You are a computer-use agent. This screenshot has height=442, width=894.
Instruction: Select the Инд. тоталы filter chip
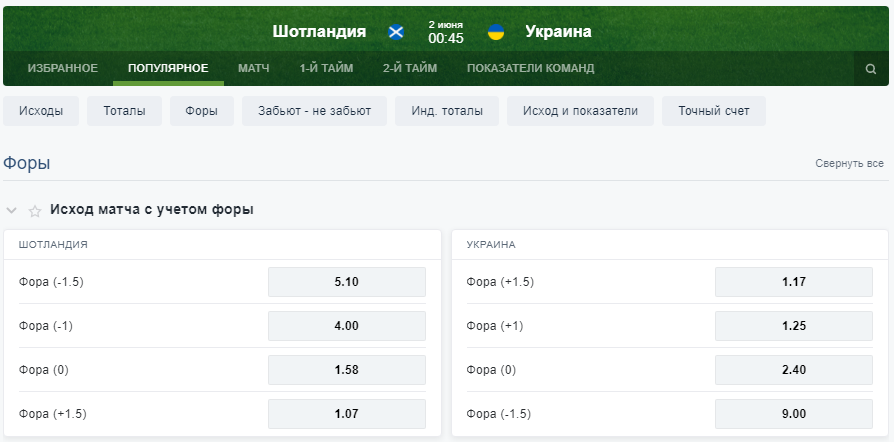click(446, 111)
